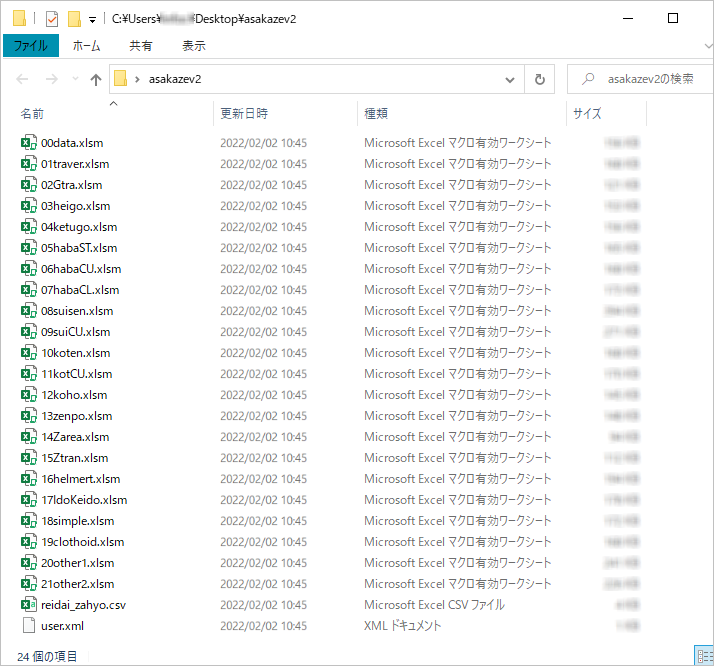Image resolution: width=714 pixels, height=666 pixels.
Task: Go up one folder level with up arrow
Action: click(x=96, y=79)
